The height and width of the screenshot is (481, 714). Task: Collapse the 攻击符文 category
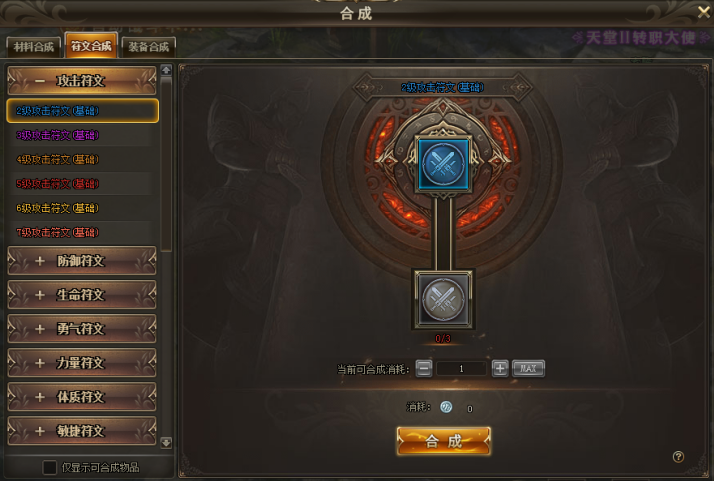tap(82, 81)
